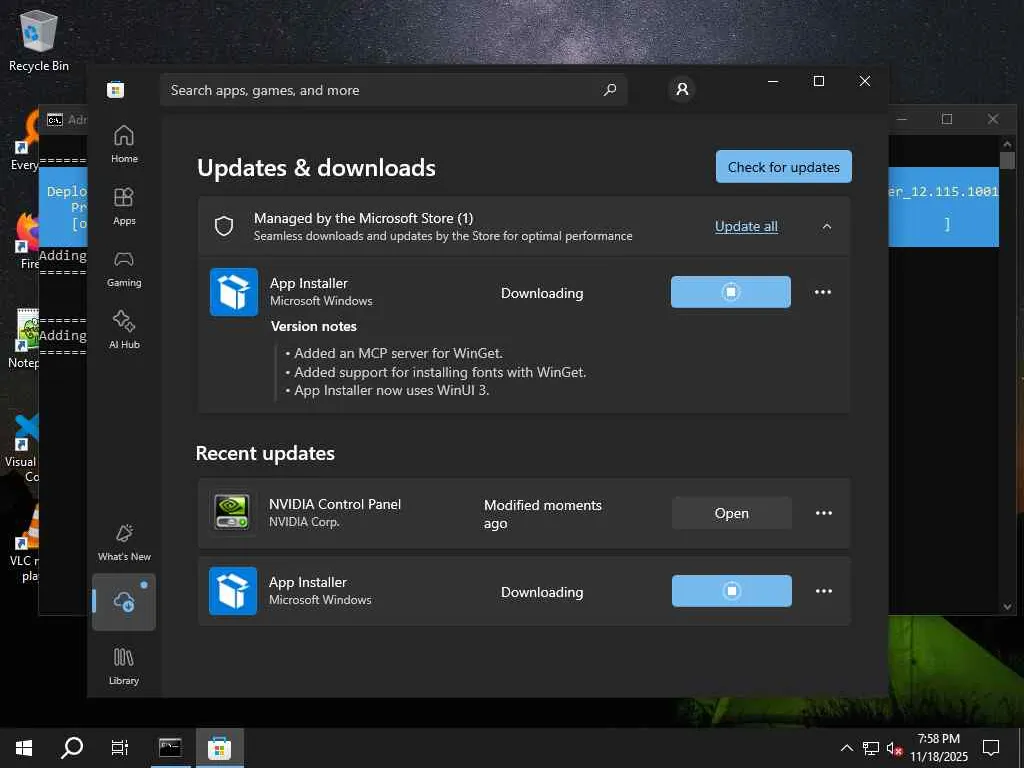Check for updates

point(784,167)
